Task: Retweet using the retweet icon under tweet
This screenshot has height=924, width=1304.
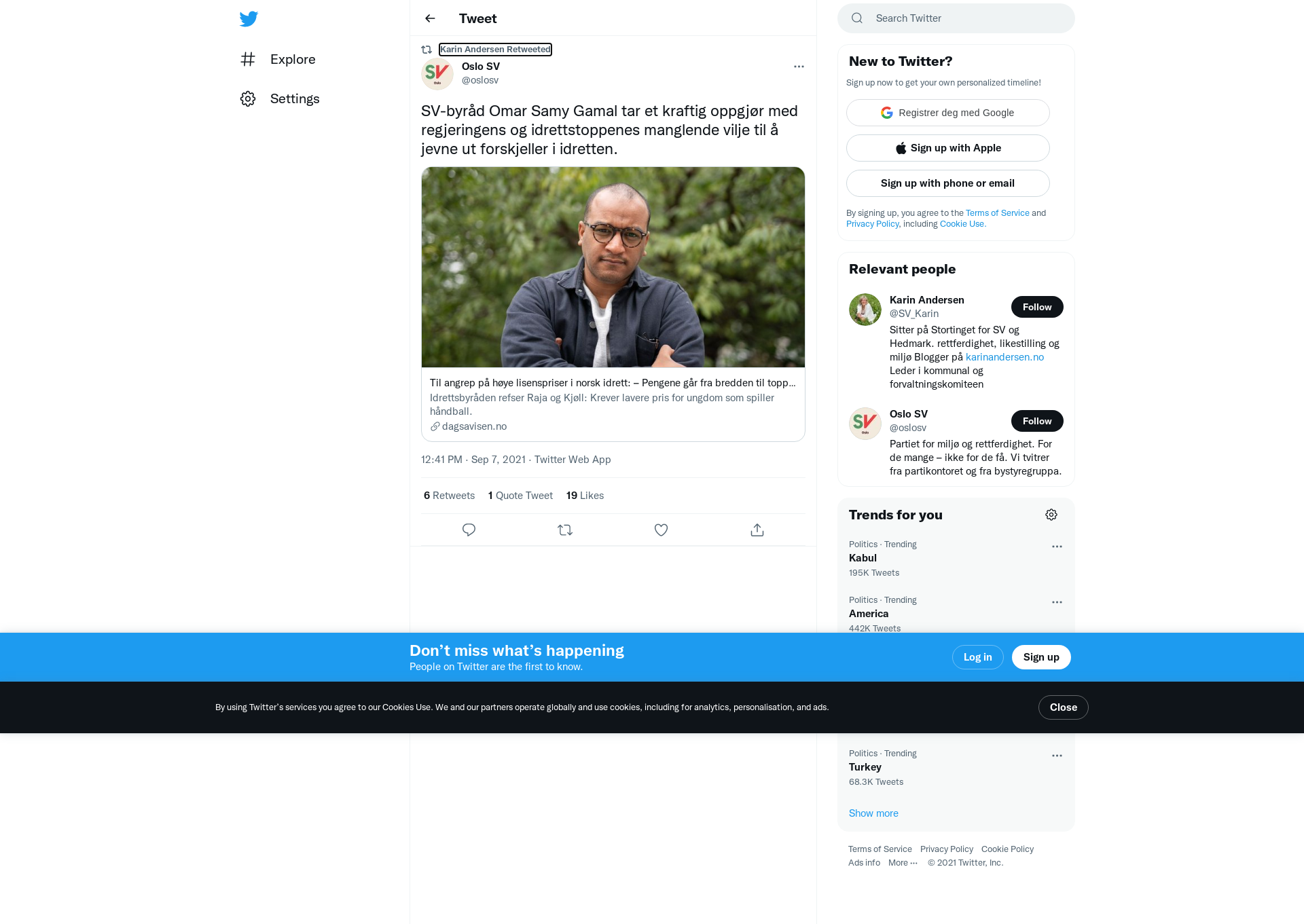Action: (565, 530)
